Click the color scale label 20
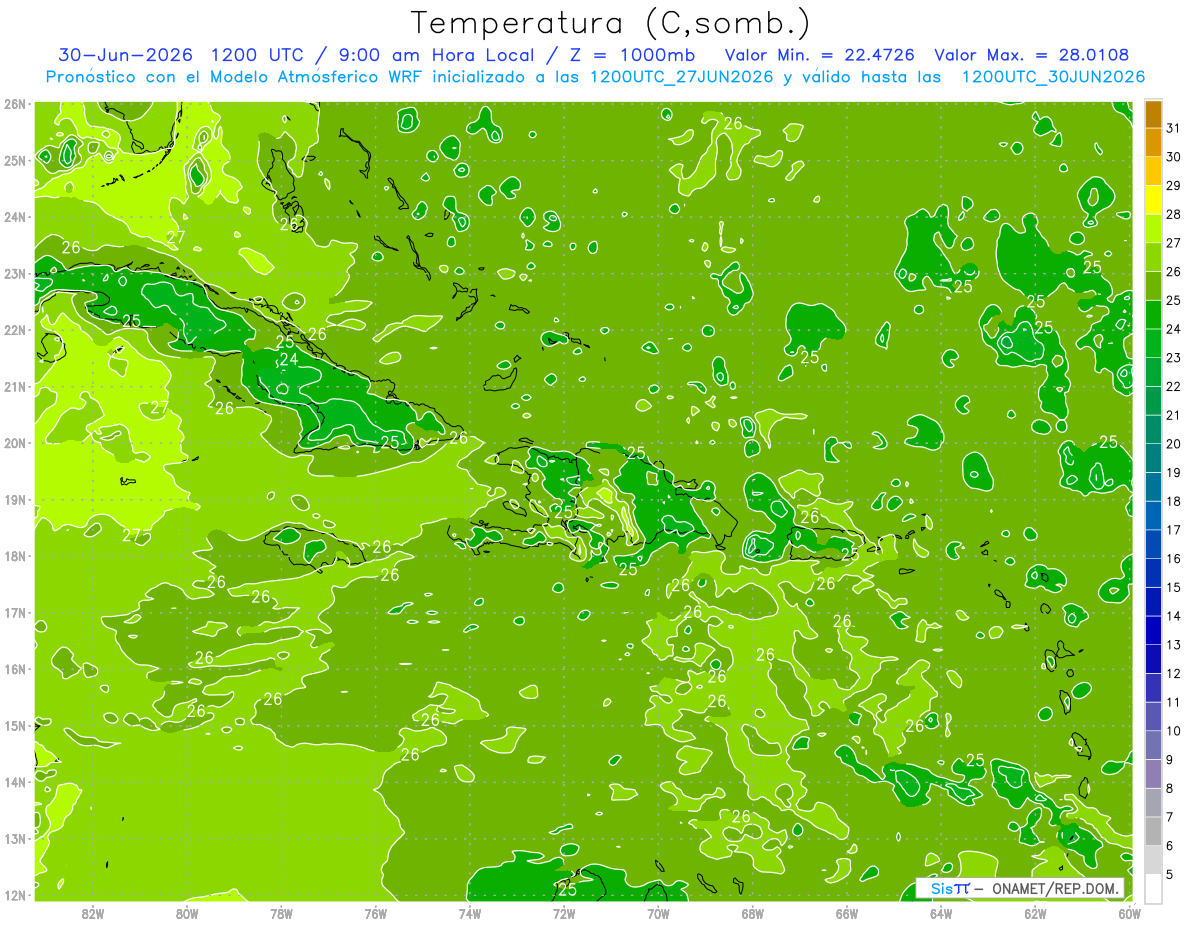This screenshot has width=1200, height=927. point(1173,444)
